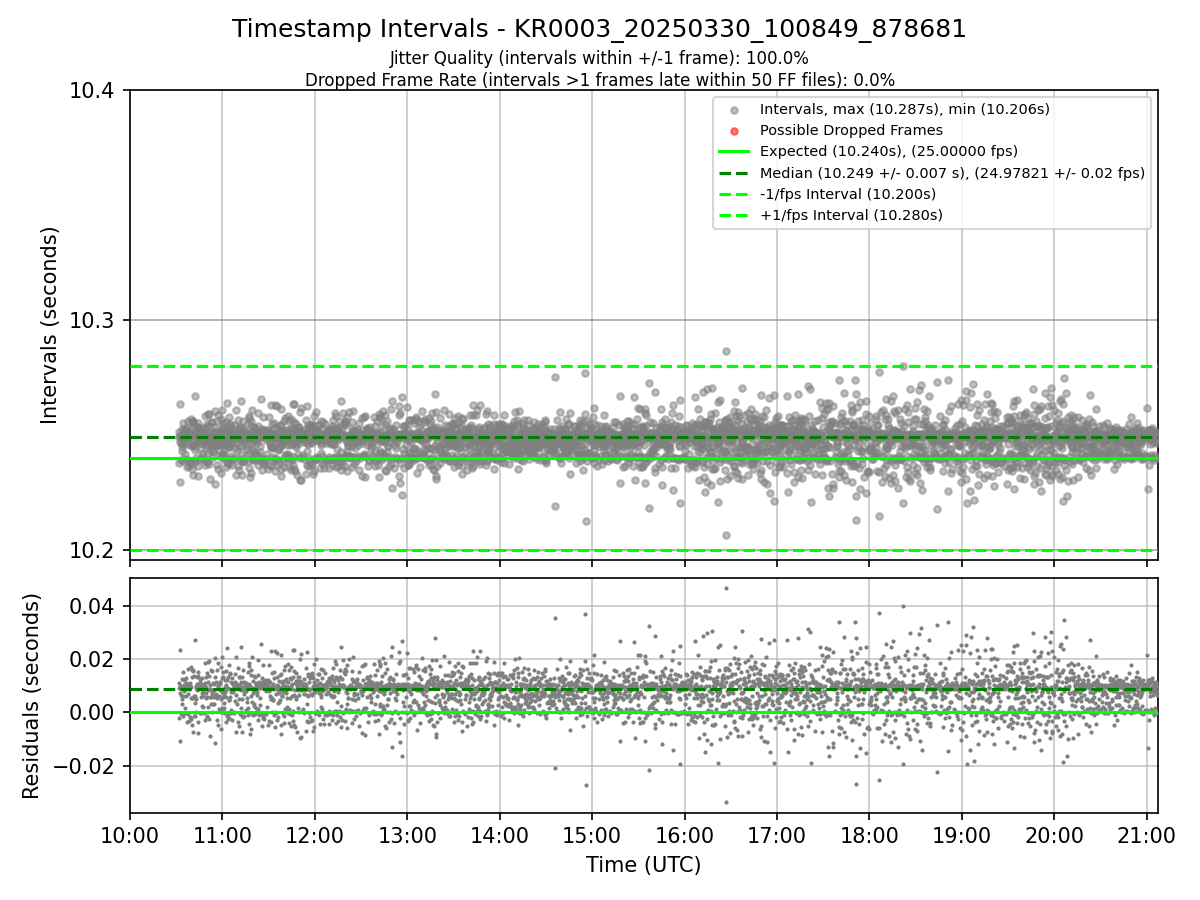Click the '15:00' time tick label

[x=592, y=836]
